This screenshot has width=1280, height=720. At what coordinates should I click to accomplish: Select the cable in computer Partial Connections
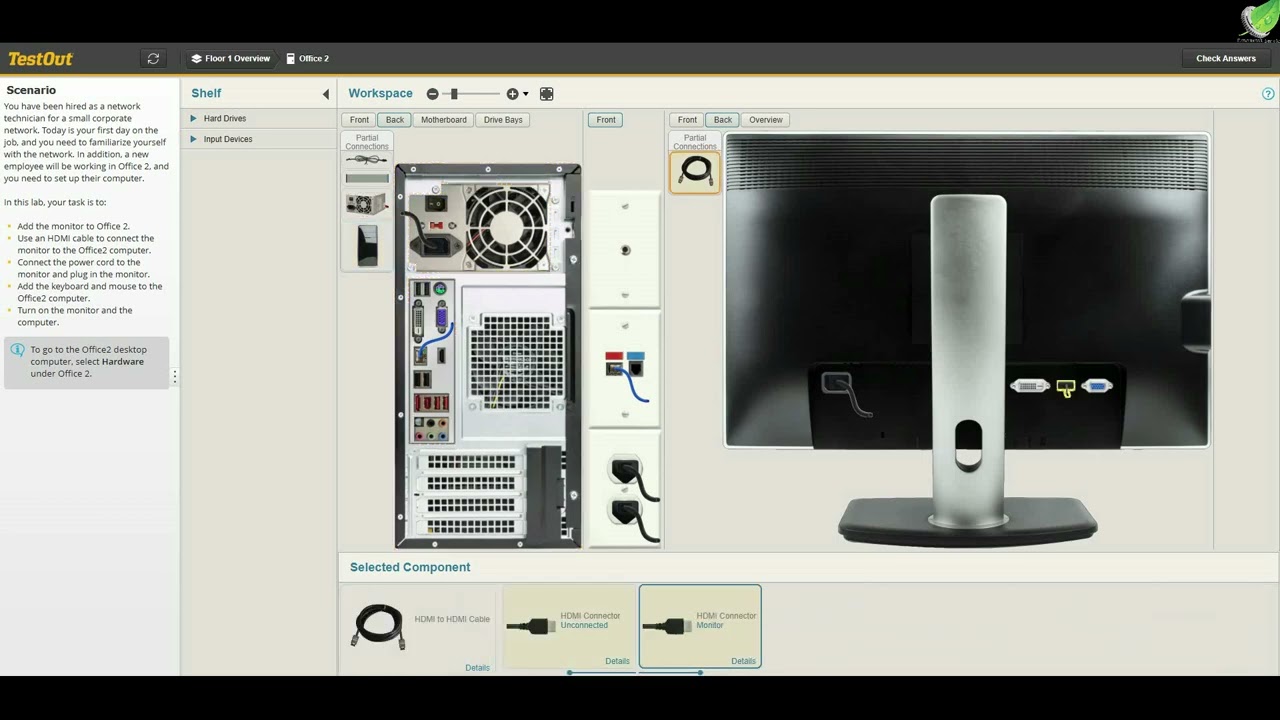[367, 159]
